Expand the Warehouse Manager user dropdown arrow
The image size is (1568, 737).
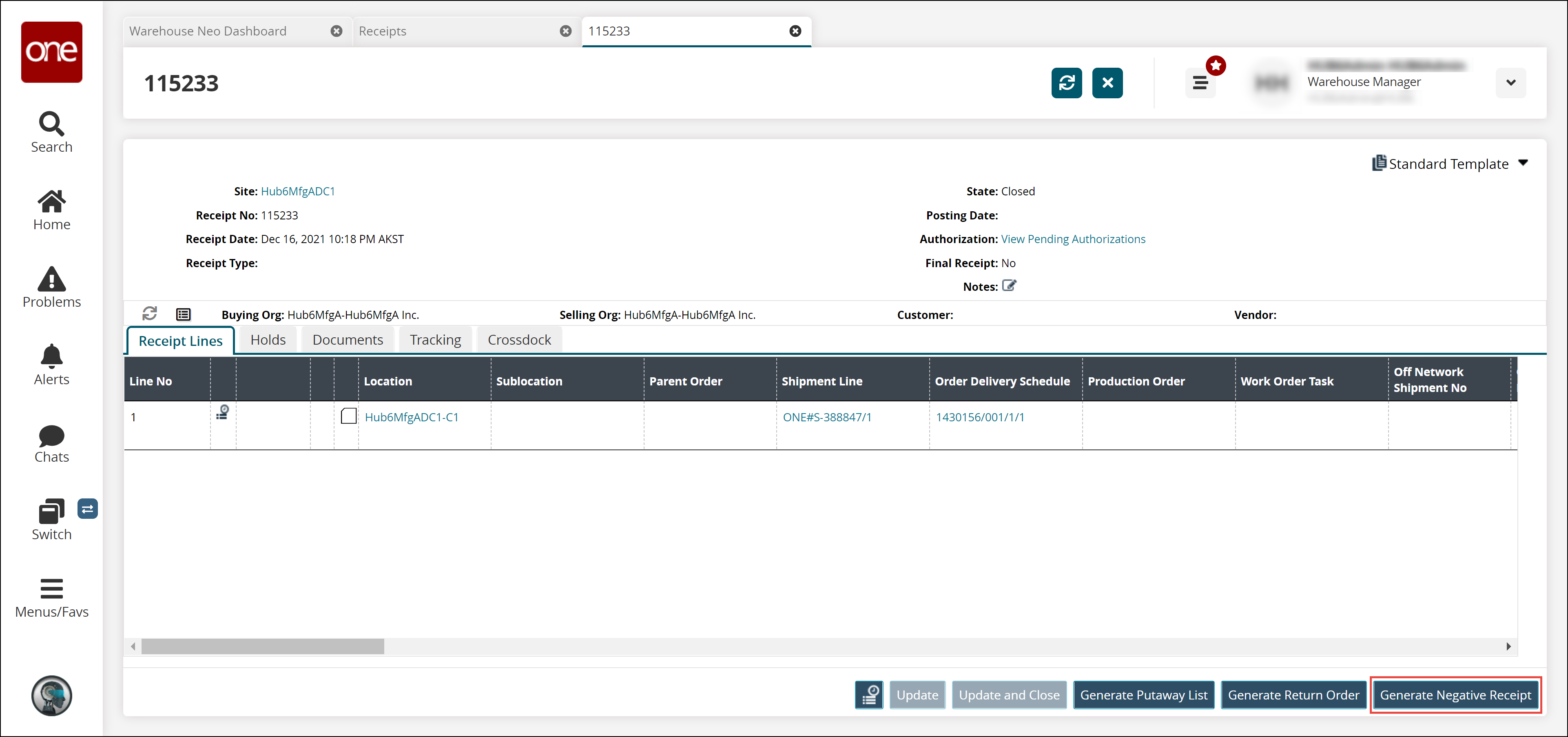click(1510, 83)
